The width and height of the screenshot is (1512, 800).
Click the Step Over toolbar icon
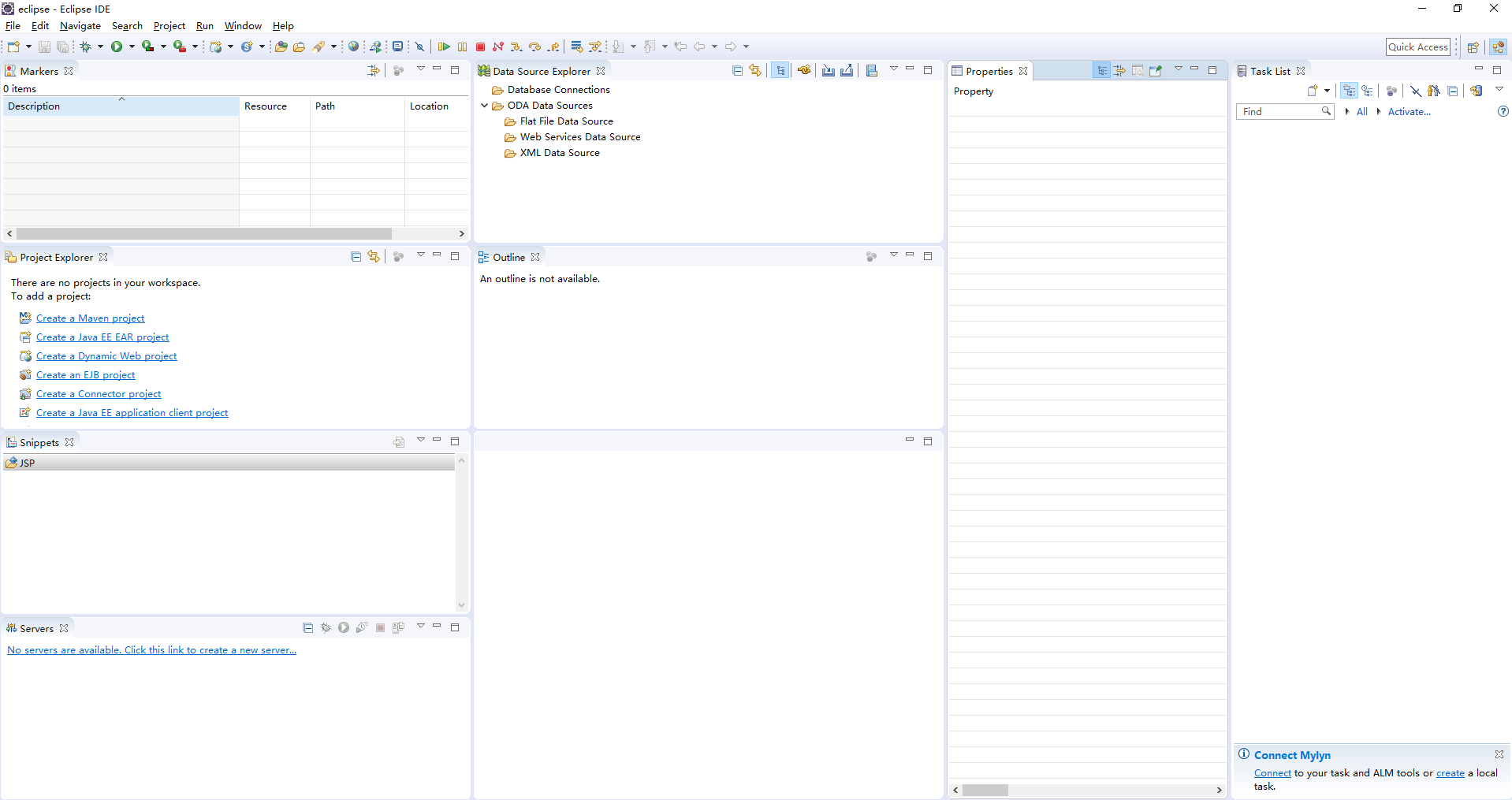(534, 47)
